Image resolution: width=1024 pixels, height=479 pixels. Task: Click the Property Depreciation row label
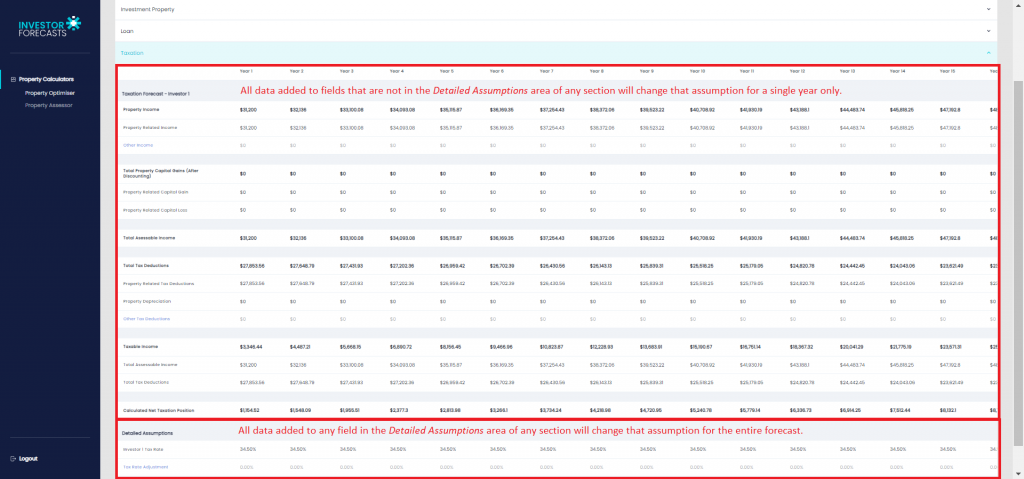pyautogui.click(x=147, y=301)
